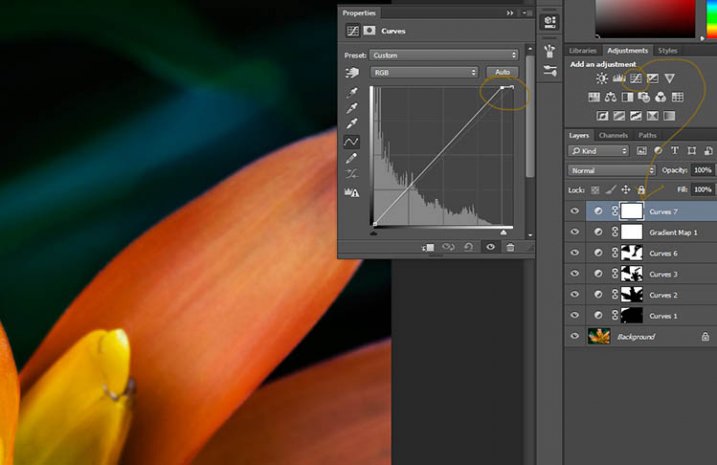Viewport: 717px width, 465px height.
Task: Add a Brightness/Contrast adjustment
Action: [x=602, y=78]
